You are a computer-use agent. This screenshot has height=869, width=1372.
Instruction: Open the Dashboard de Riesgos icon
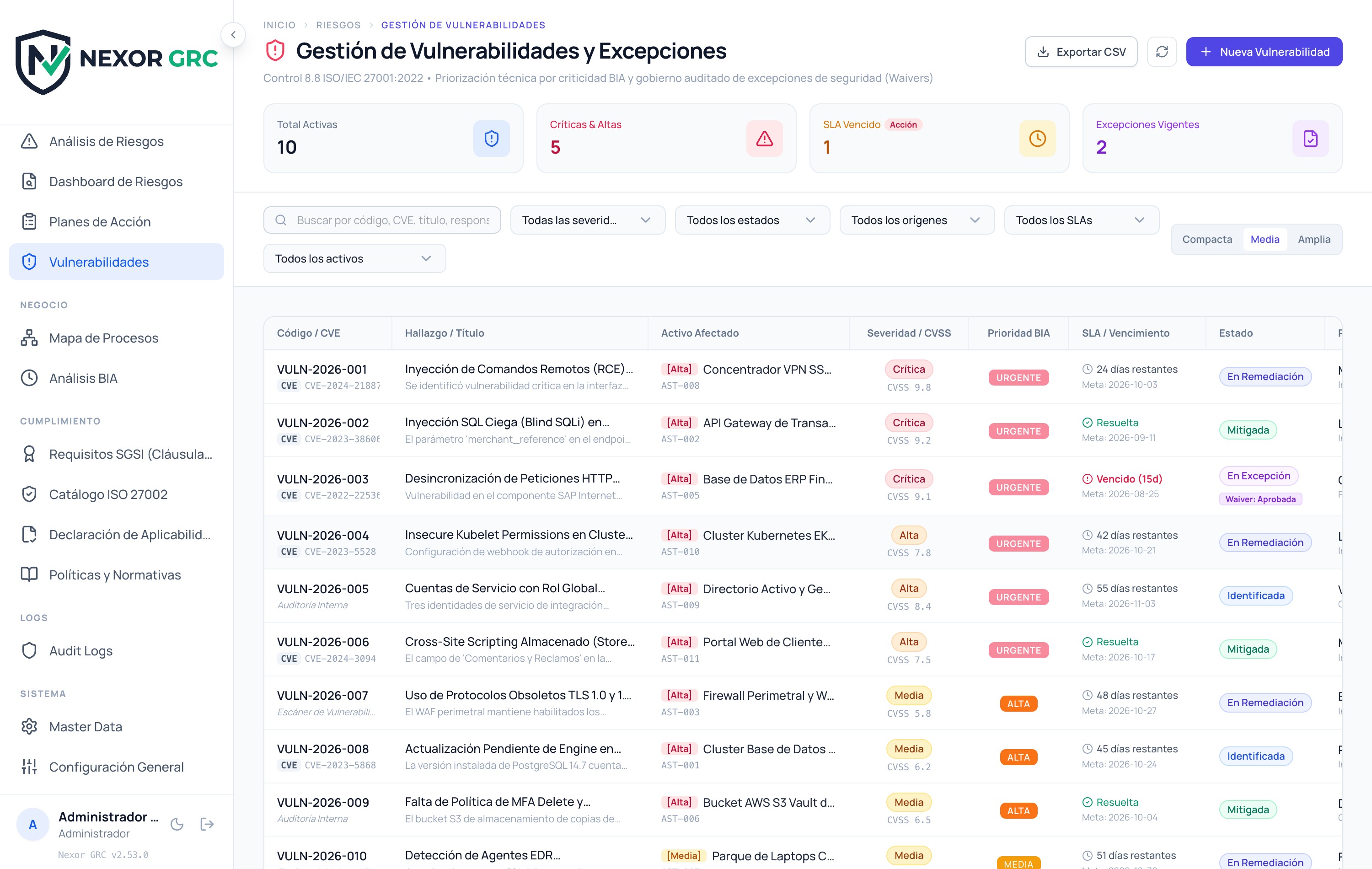coord(29,181)
